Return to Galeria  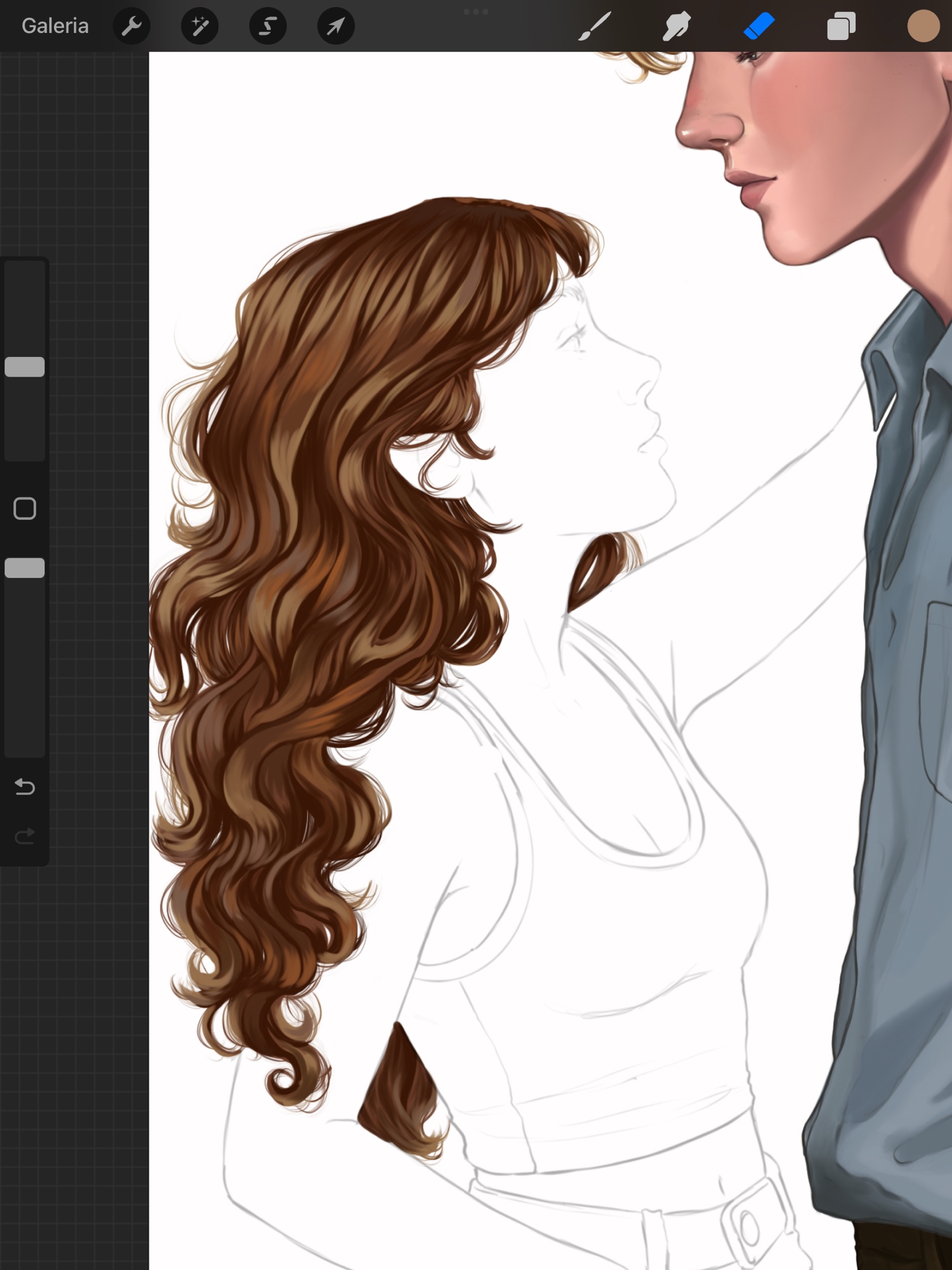click(55, 26)
